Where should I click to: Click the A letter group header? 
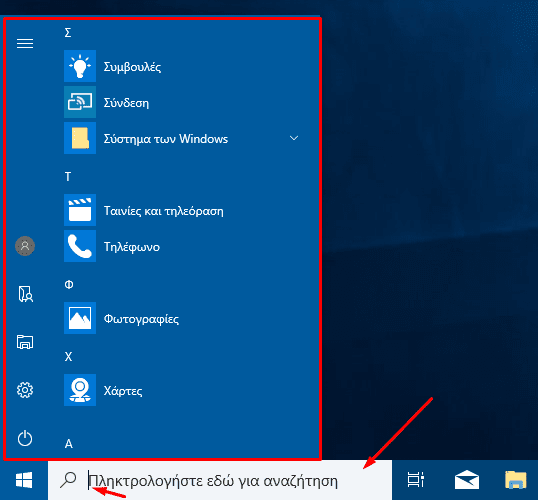point(69,444)
